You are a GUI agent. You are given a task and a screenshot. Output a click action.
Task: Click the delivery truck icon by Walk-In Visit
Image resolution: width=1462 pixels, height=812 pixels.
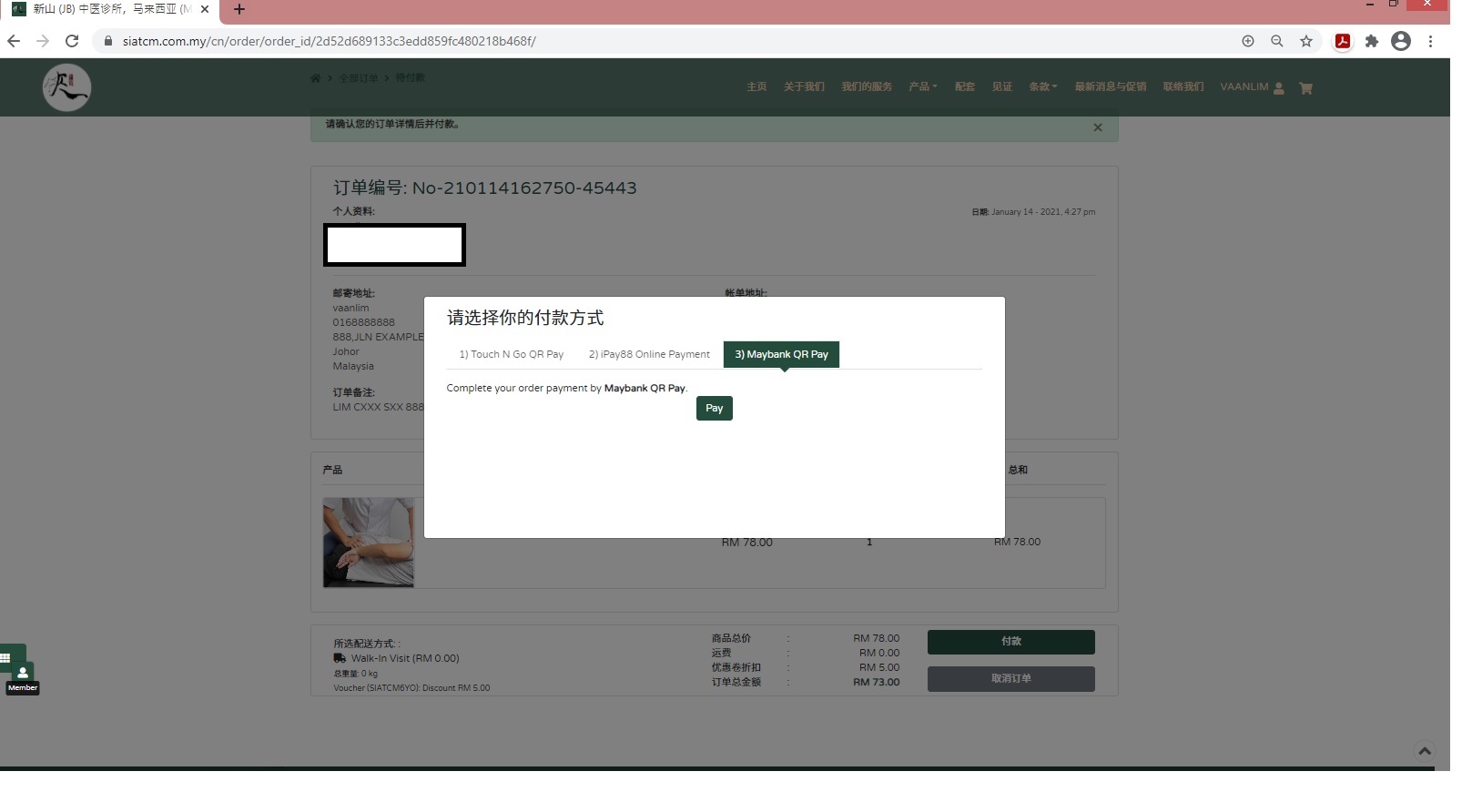[x=340, y=658]
